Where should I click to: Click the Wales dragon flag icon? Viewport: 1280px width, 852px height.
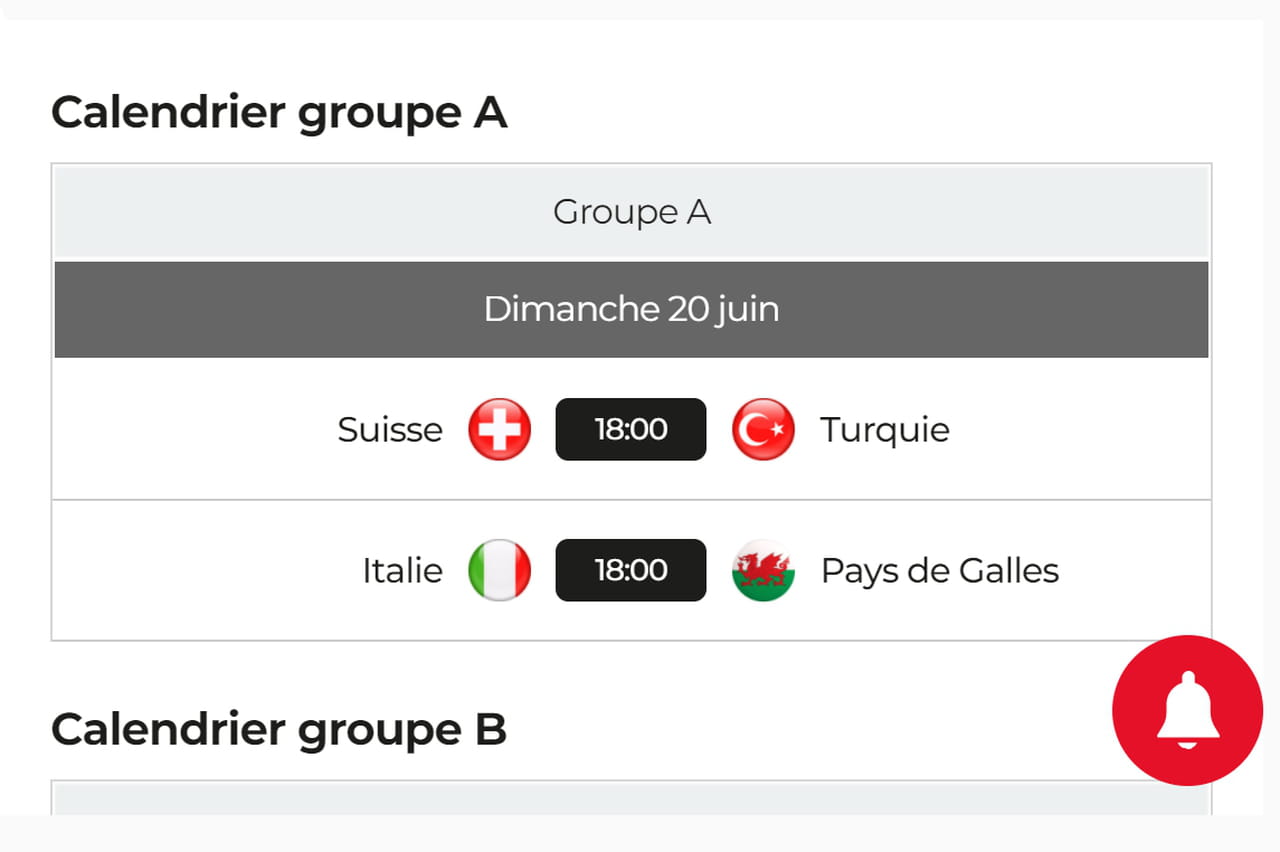pos(763,570)
